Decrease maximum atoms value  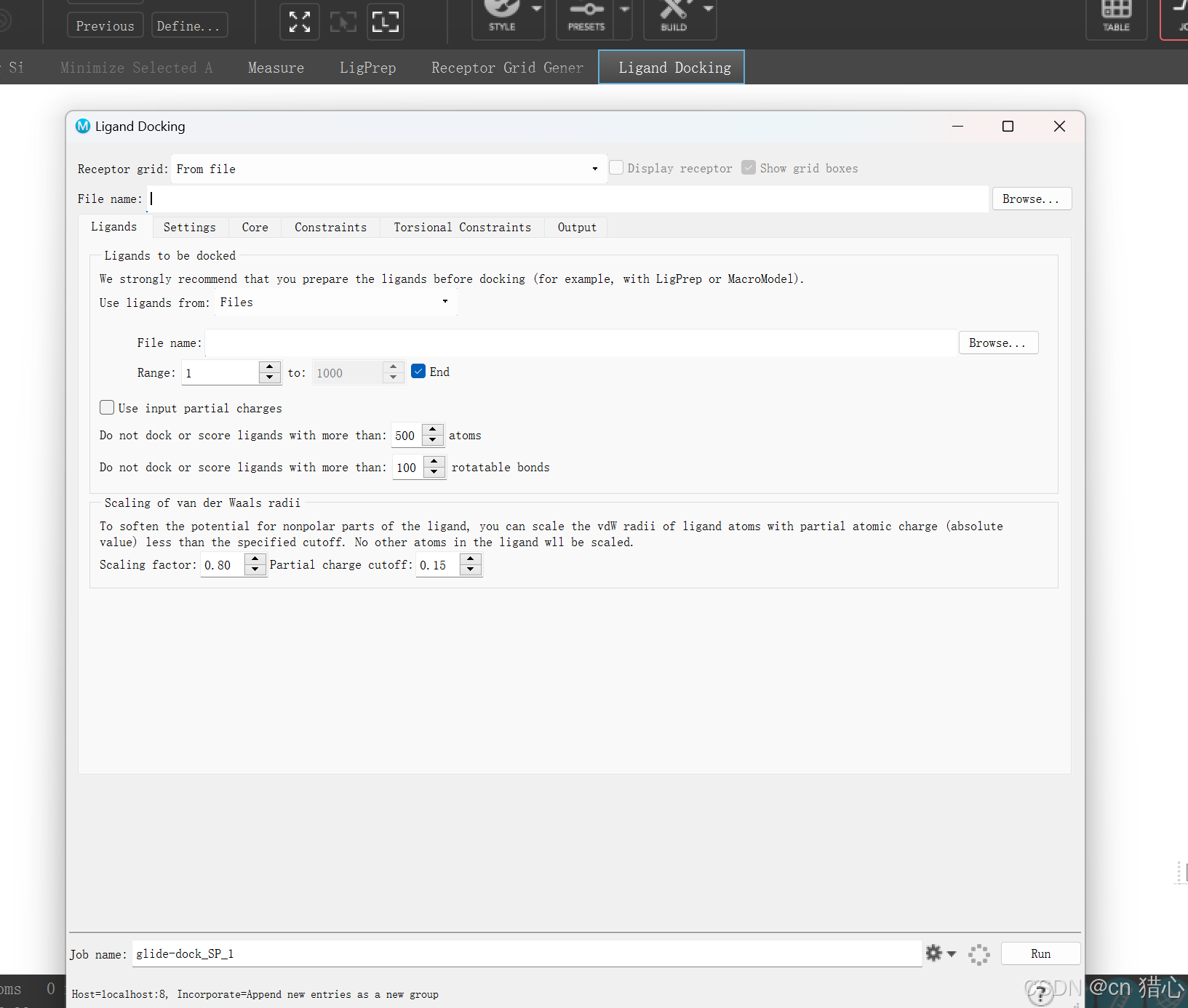(433, 440)
